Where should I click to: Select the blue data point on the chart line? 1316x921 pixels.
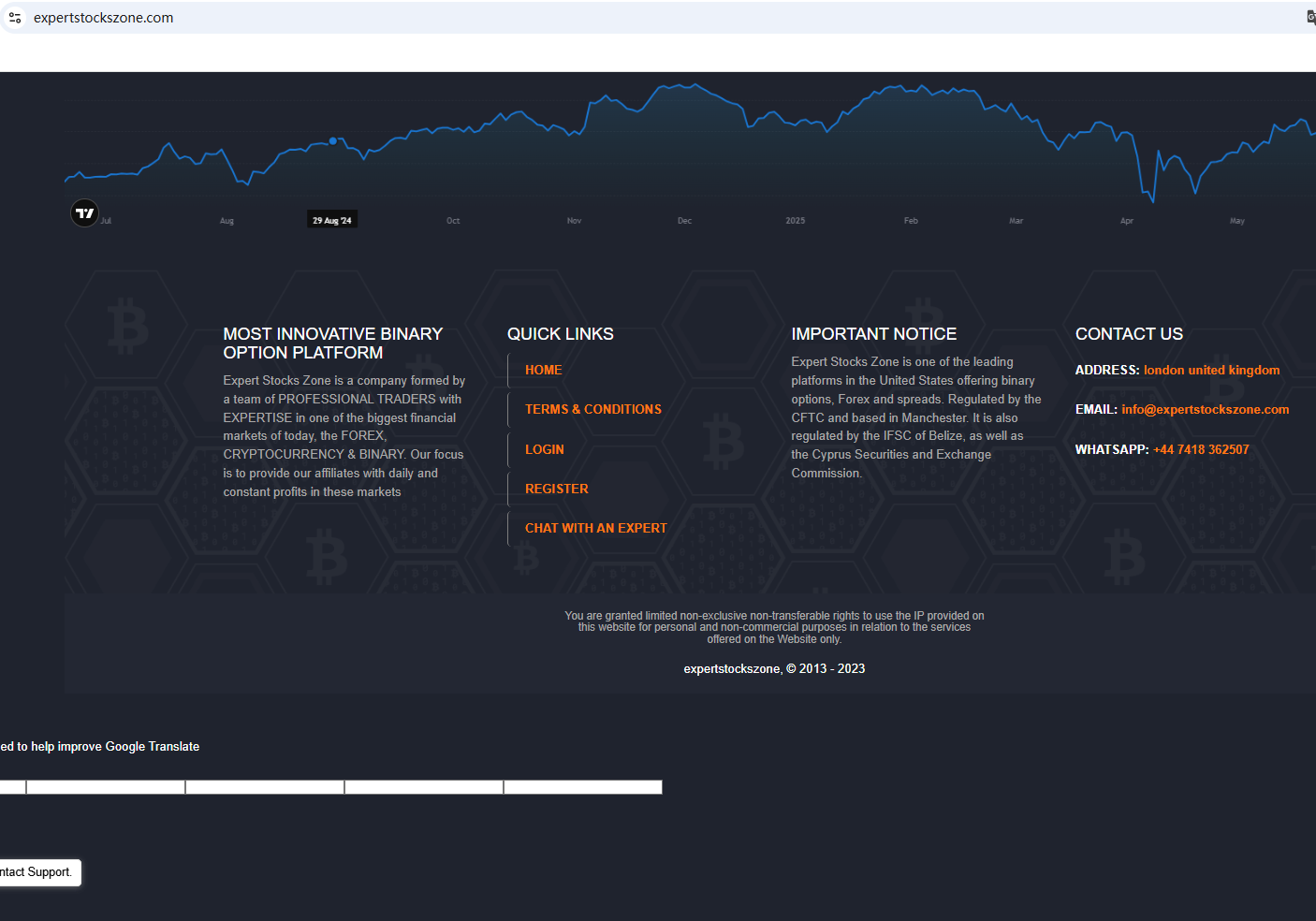[333, 141]
